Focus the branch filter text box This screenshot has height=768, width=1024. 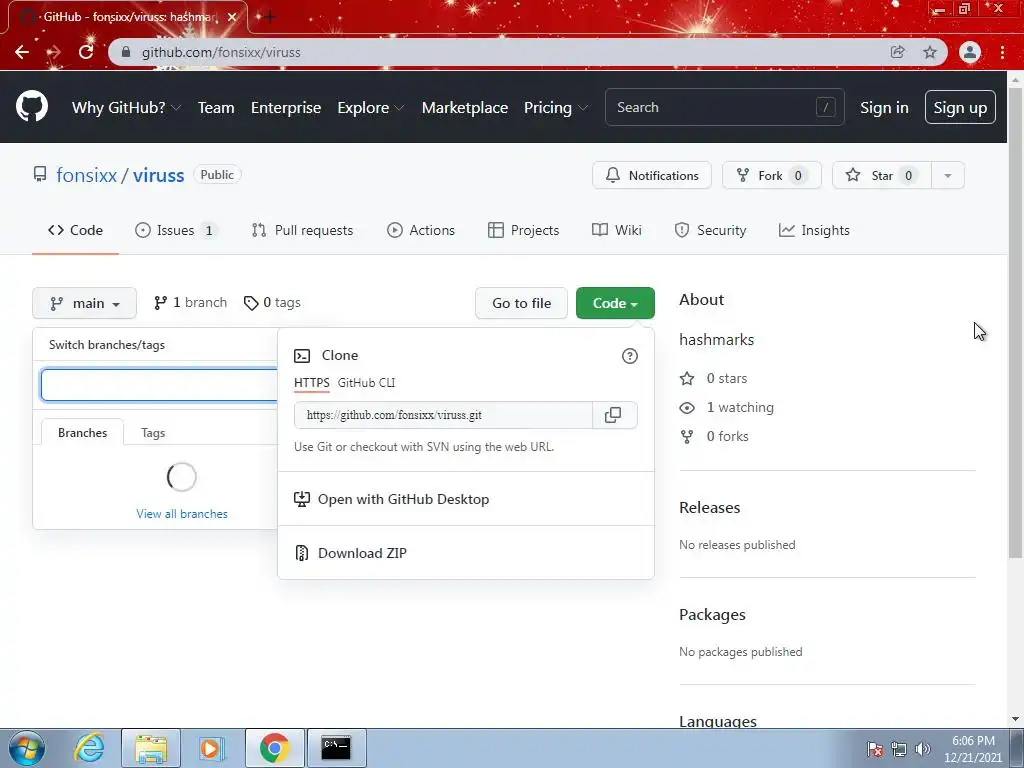click(159, 385)
